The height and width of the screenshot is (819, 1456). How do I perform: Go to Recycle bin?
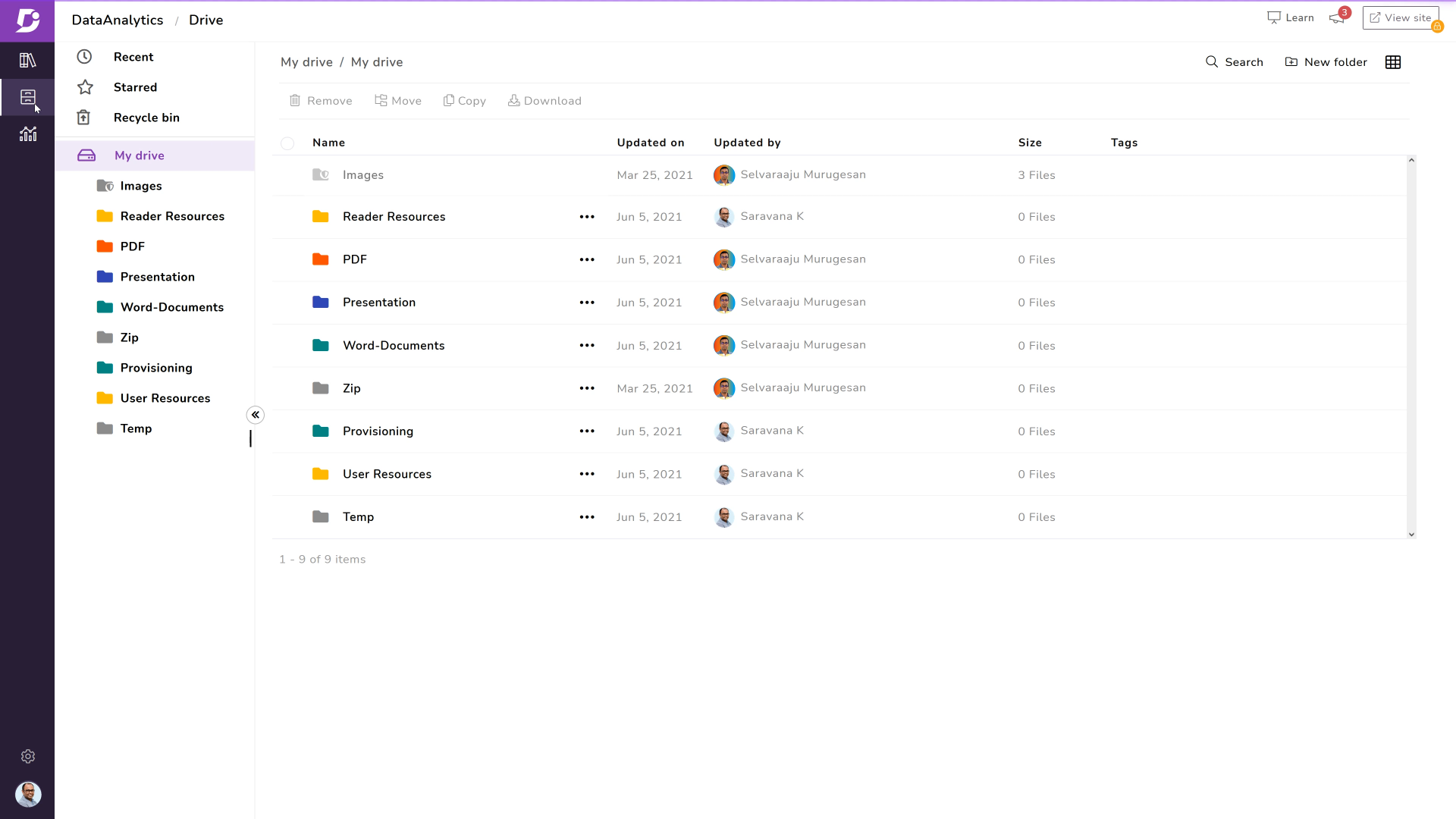(146, 118)
